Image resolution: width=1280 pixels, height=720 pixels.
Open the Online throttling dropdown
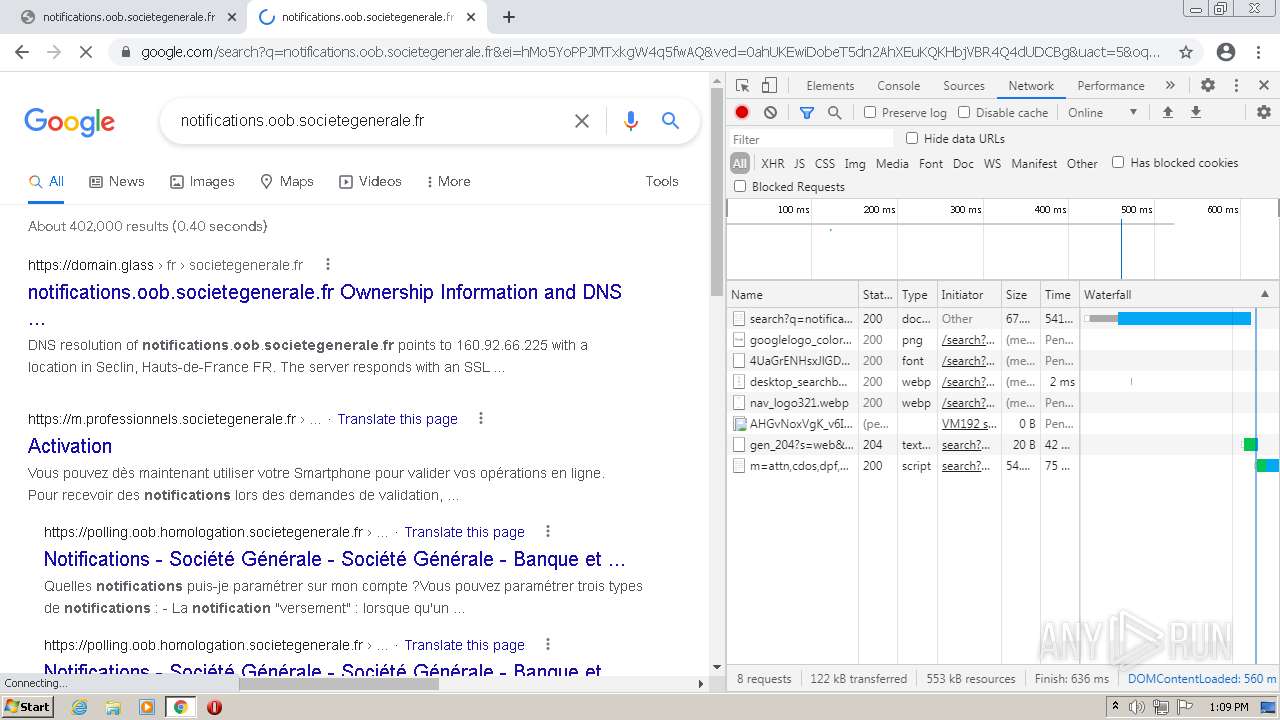pyautogui.click(x=1103, y=113)
